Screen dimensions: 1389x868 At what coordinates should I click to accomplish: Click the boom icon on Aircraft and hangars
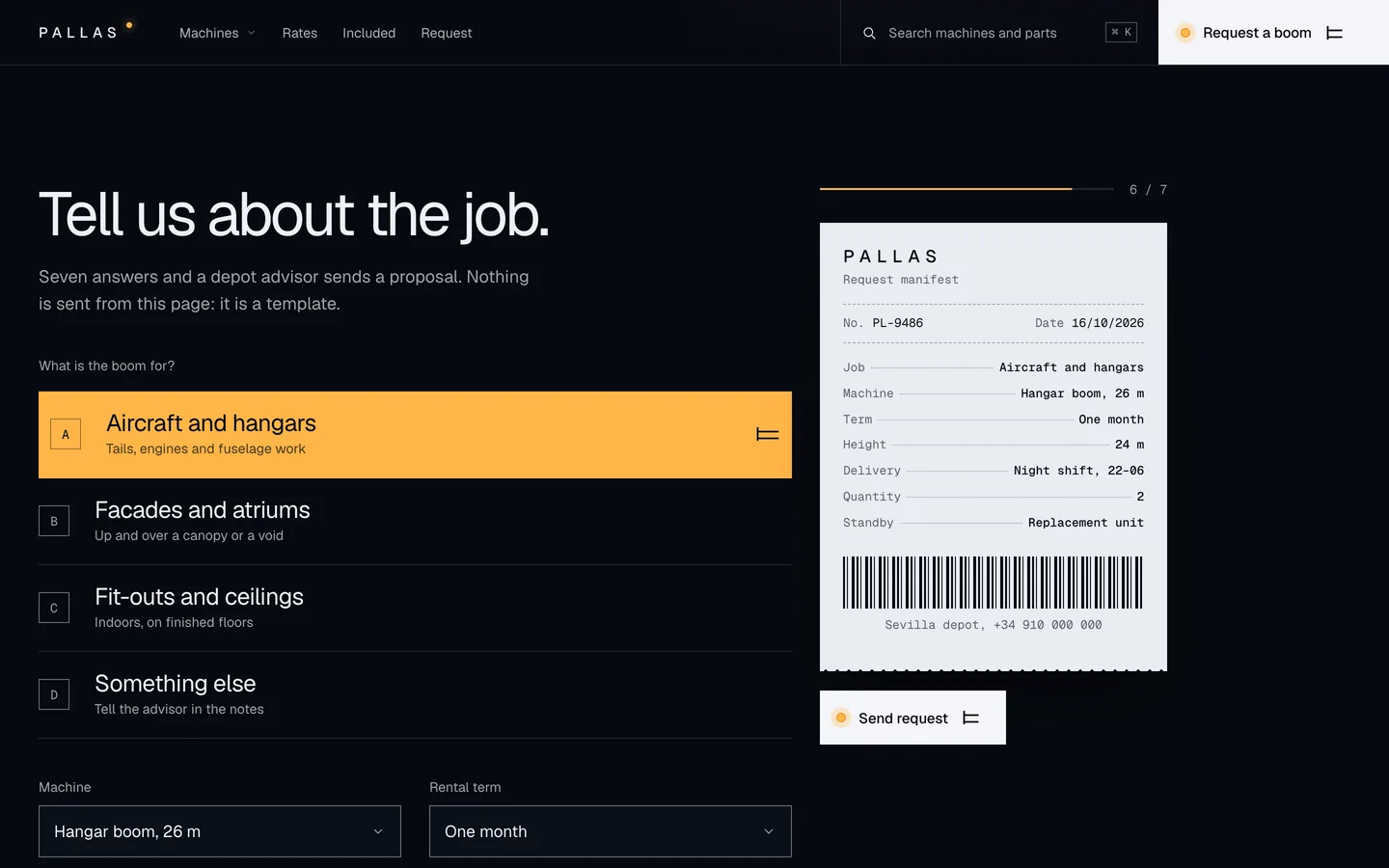click(x=768, y=434)
